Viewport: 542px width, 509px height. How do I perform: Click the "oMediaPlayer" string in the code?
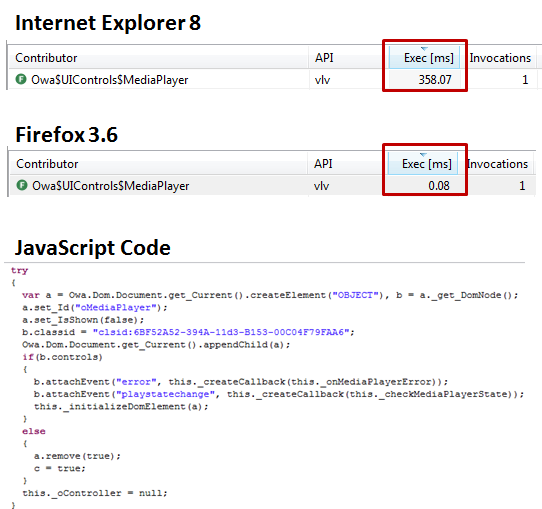coord(116,308)
